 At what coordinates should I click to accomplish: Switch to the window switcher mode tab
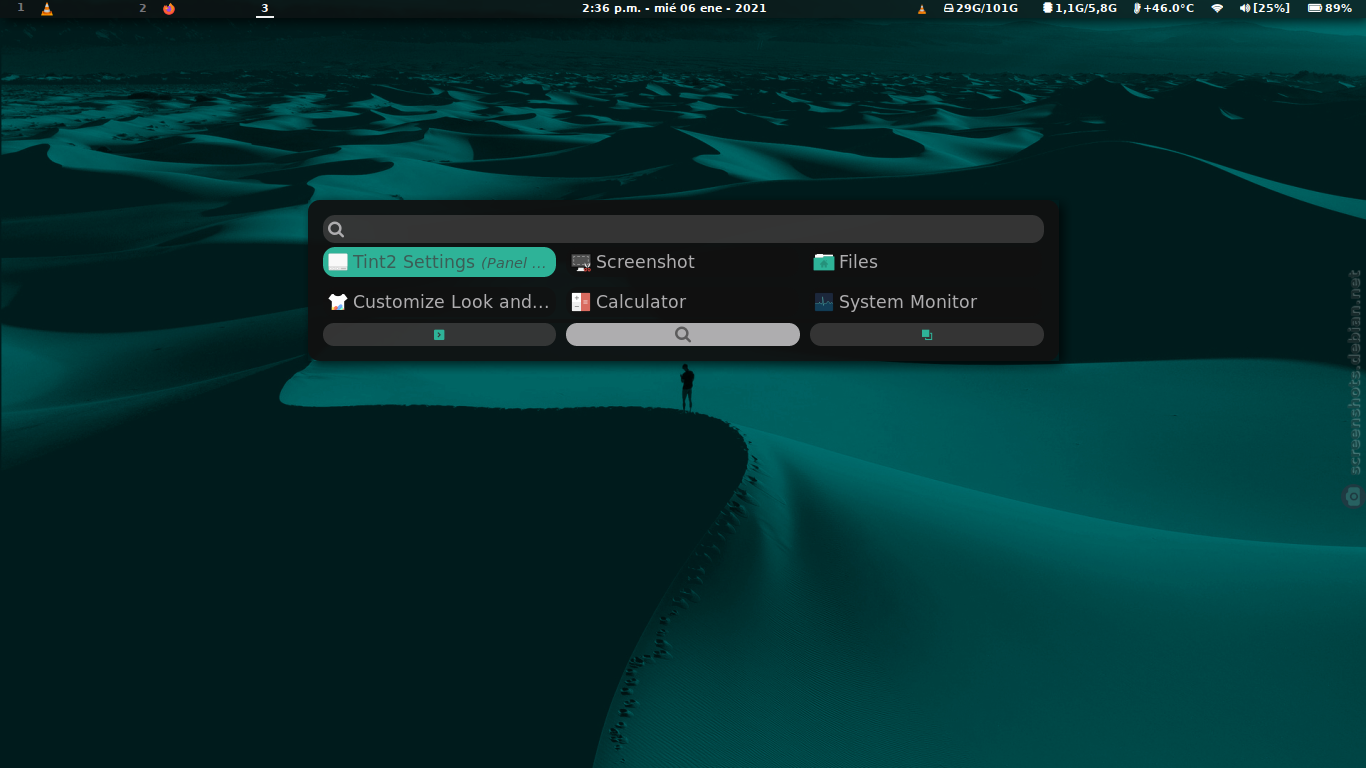coord(927,335)
